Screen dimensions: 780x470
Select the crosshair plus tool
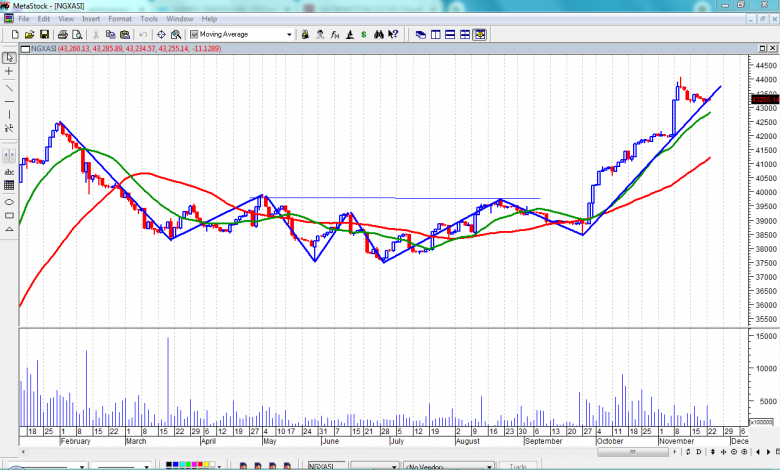9,72
